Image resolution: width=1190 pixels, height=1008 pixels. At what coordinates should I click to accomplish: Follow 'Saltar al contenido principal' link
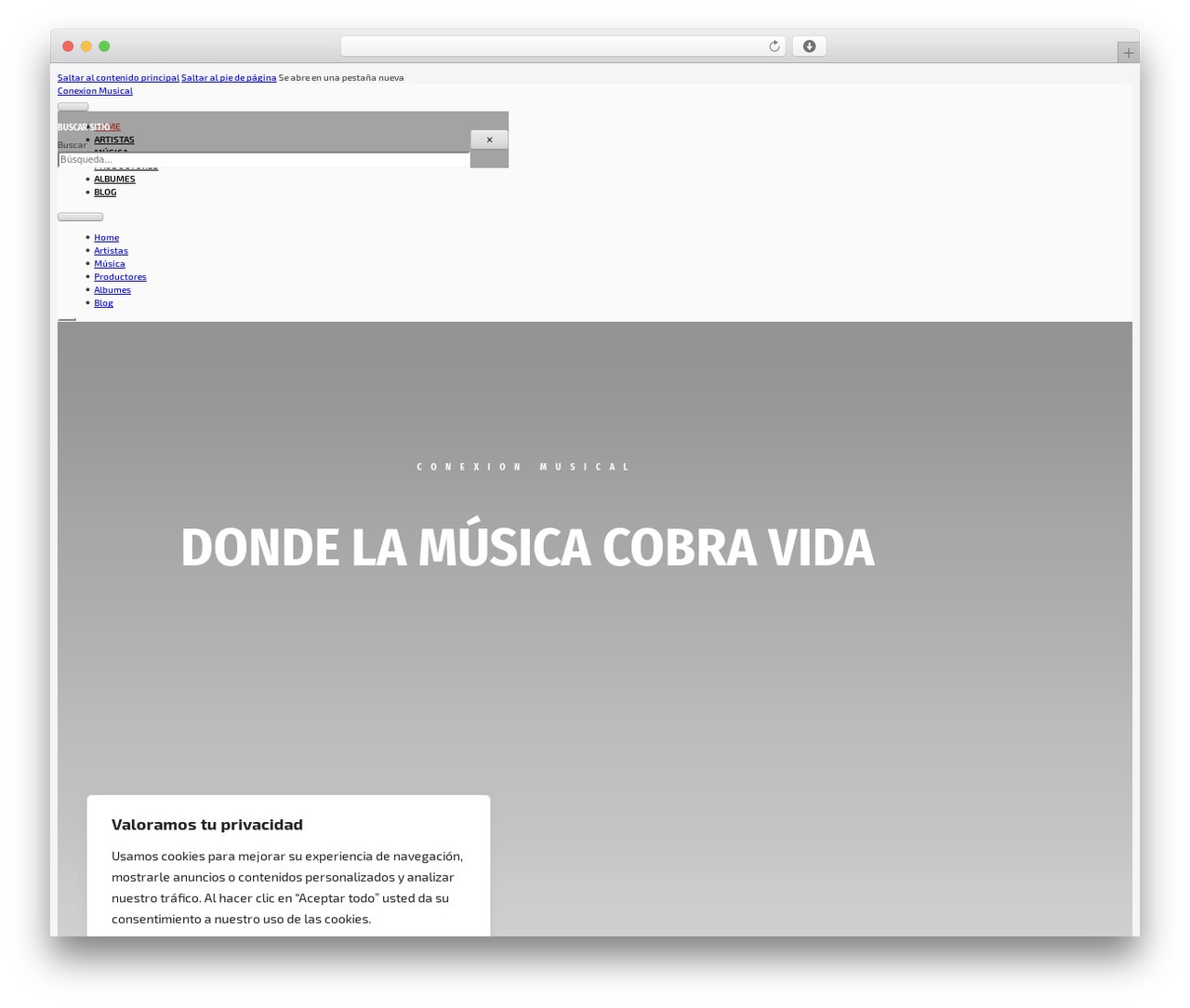pyautogui.click(x=118, y=78)
